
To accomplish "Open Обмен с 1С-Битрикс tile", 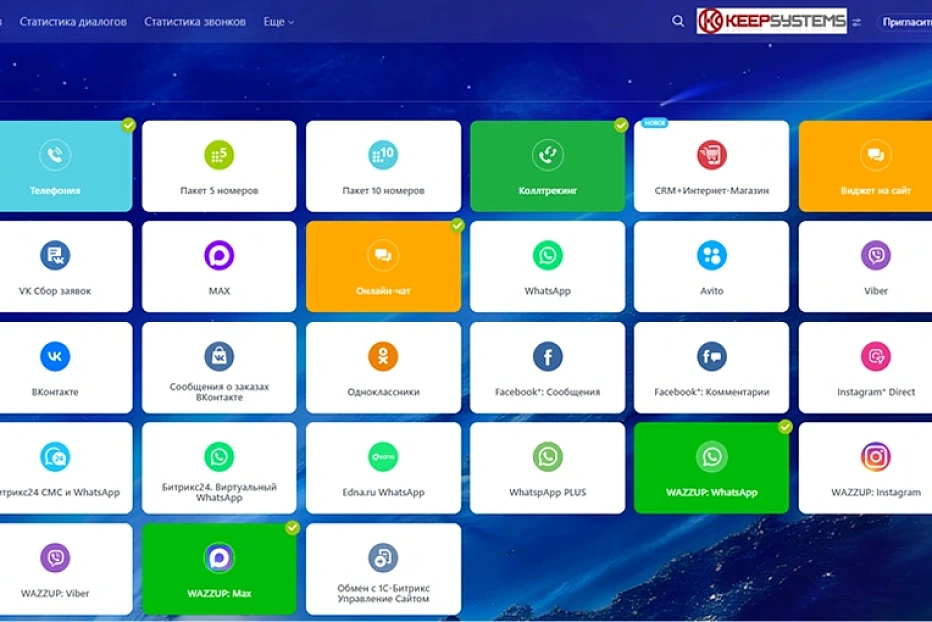I will (x=383, y=569).
